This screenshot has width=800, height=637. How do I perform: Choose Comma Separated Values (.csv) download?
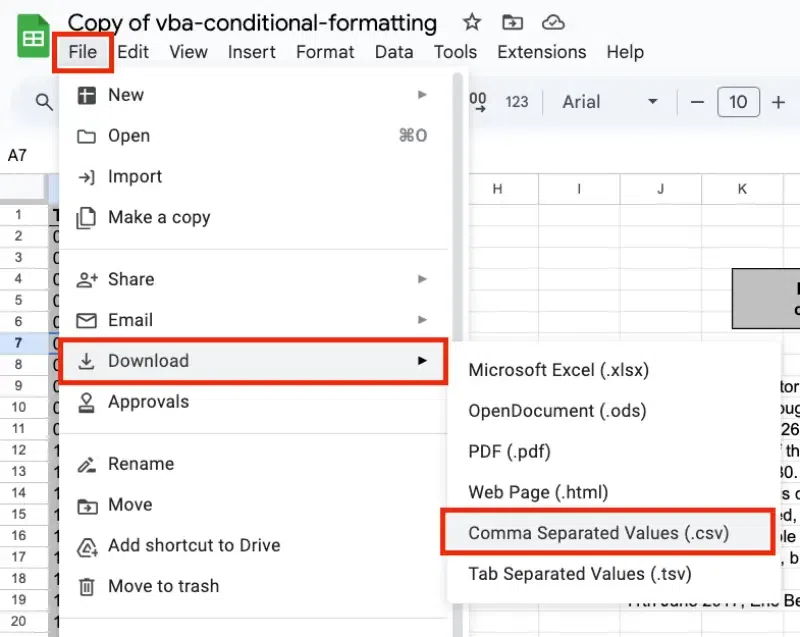pyautogui.click(x=598, y=533)
